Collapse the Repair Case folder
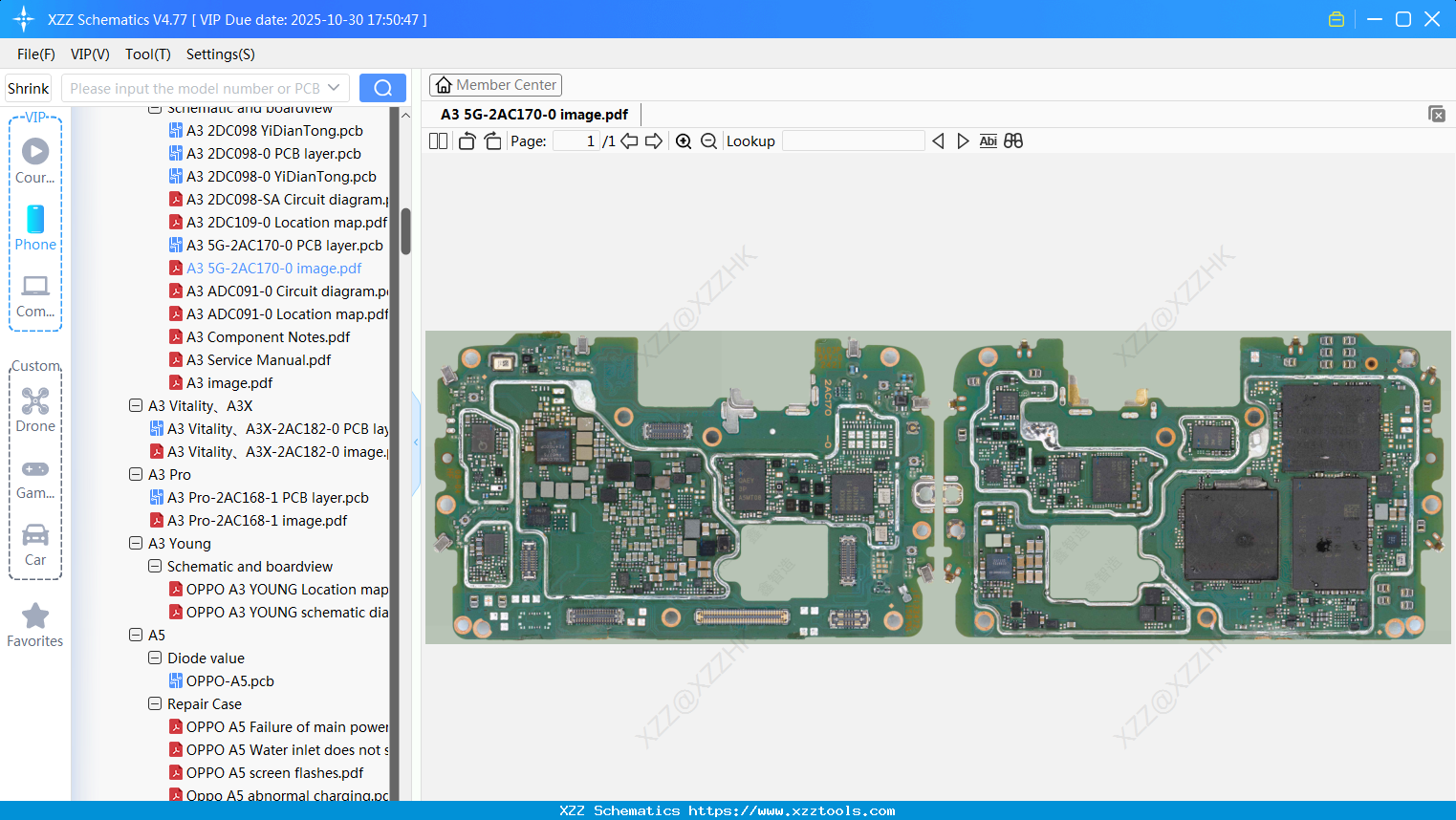The width and height of the screenshot is (1456, 820). click(x=155, y=704)
